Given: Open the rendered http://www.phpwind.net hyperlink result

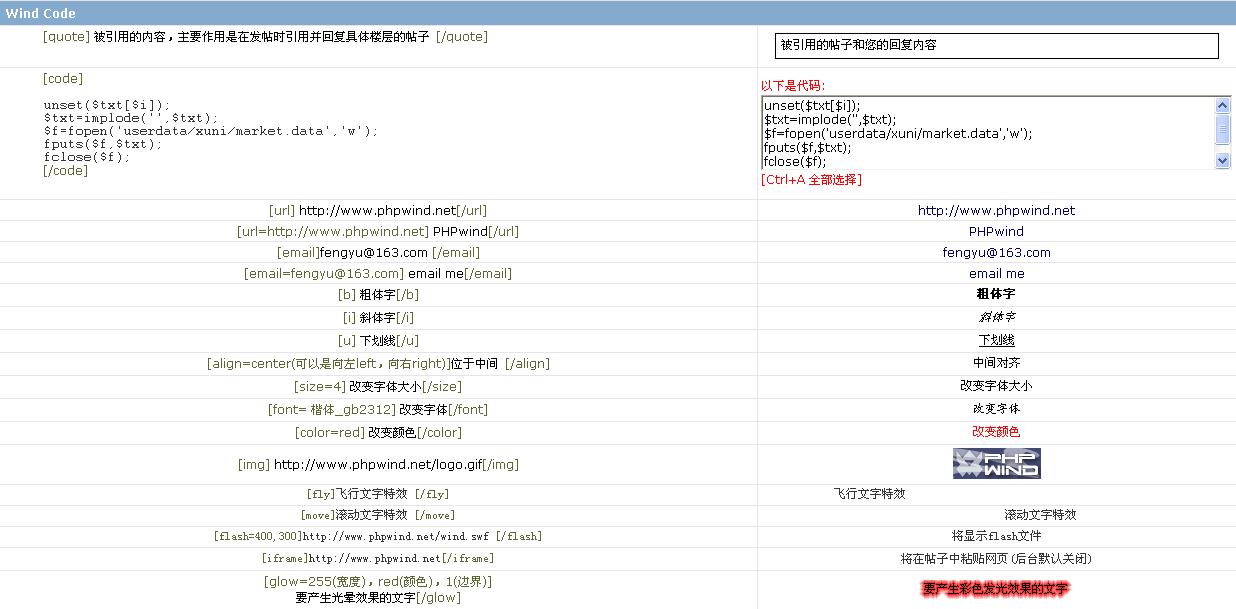Looking at the screenshot, I should coord(996,211).
